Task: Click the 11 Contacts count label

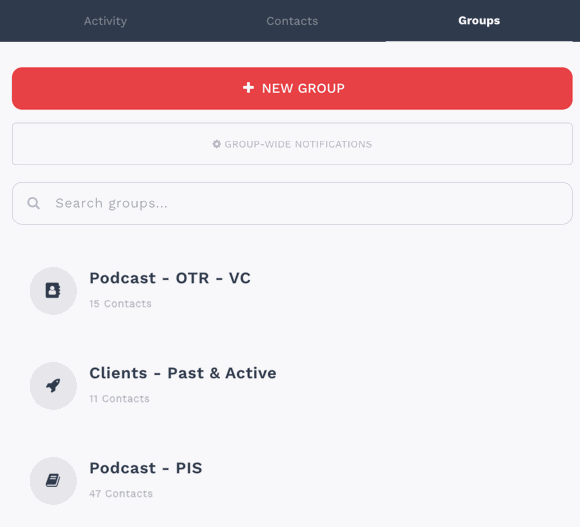Action: coord(119,399)
